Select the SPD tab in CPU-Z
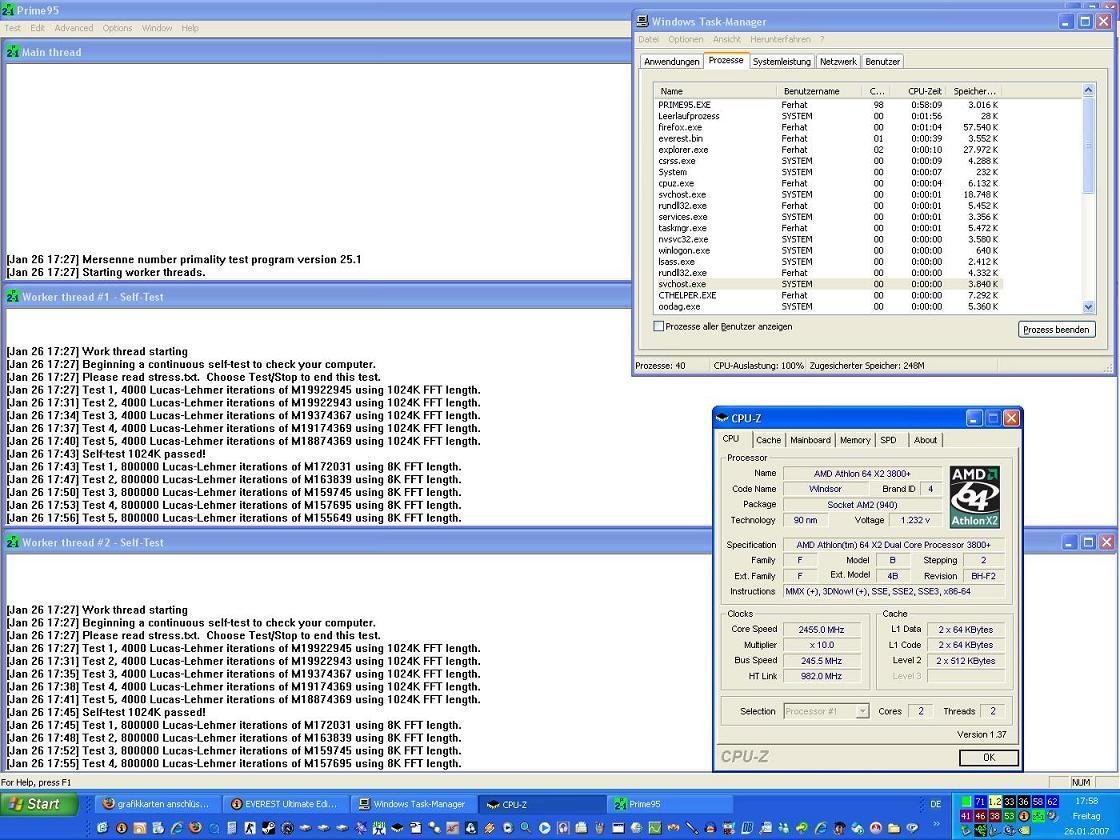 point(889,440)
